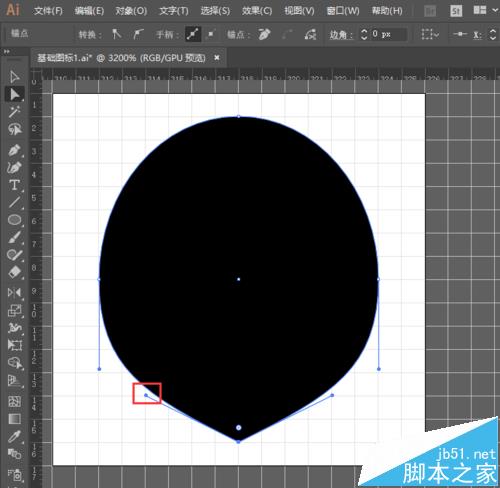Convert selected anchor to corner point

[116, 34]
